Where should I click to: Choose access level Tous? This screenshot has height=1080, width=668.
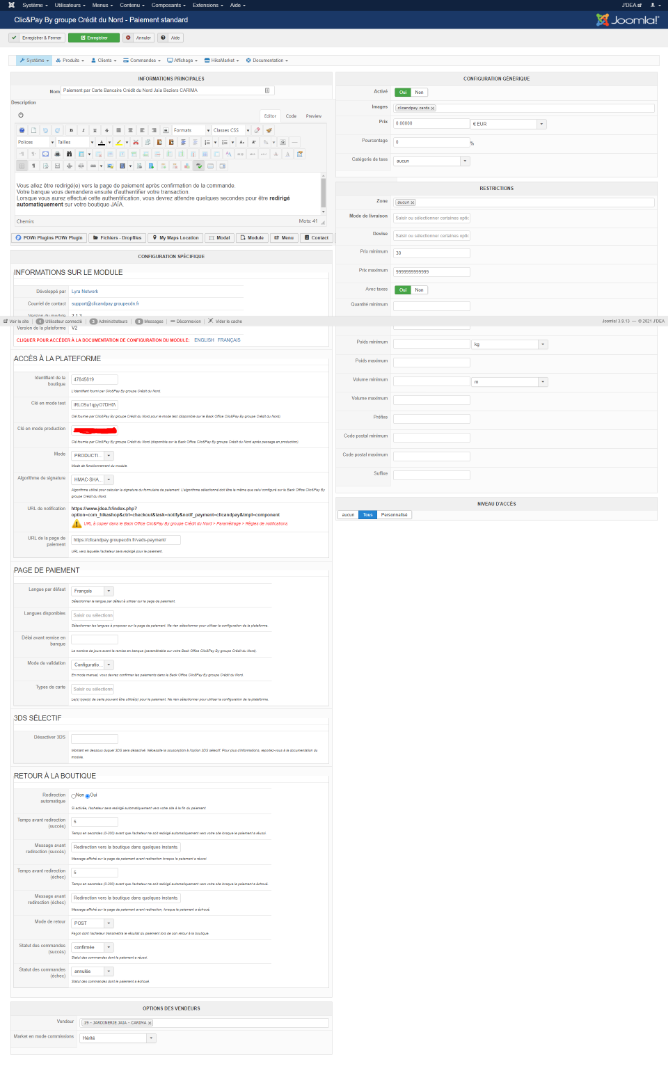click(368, 515)
